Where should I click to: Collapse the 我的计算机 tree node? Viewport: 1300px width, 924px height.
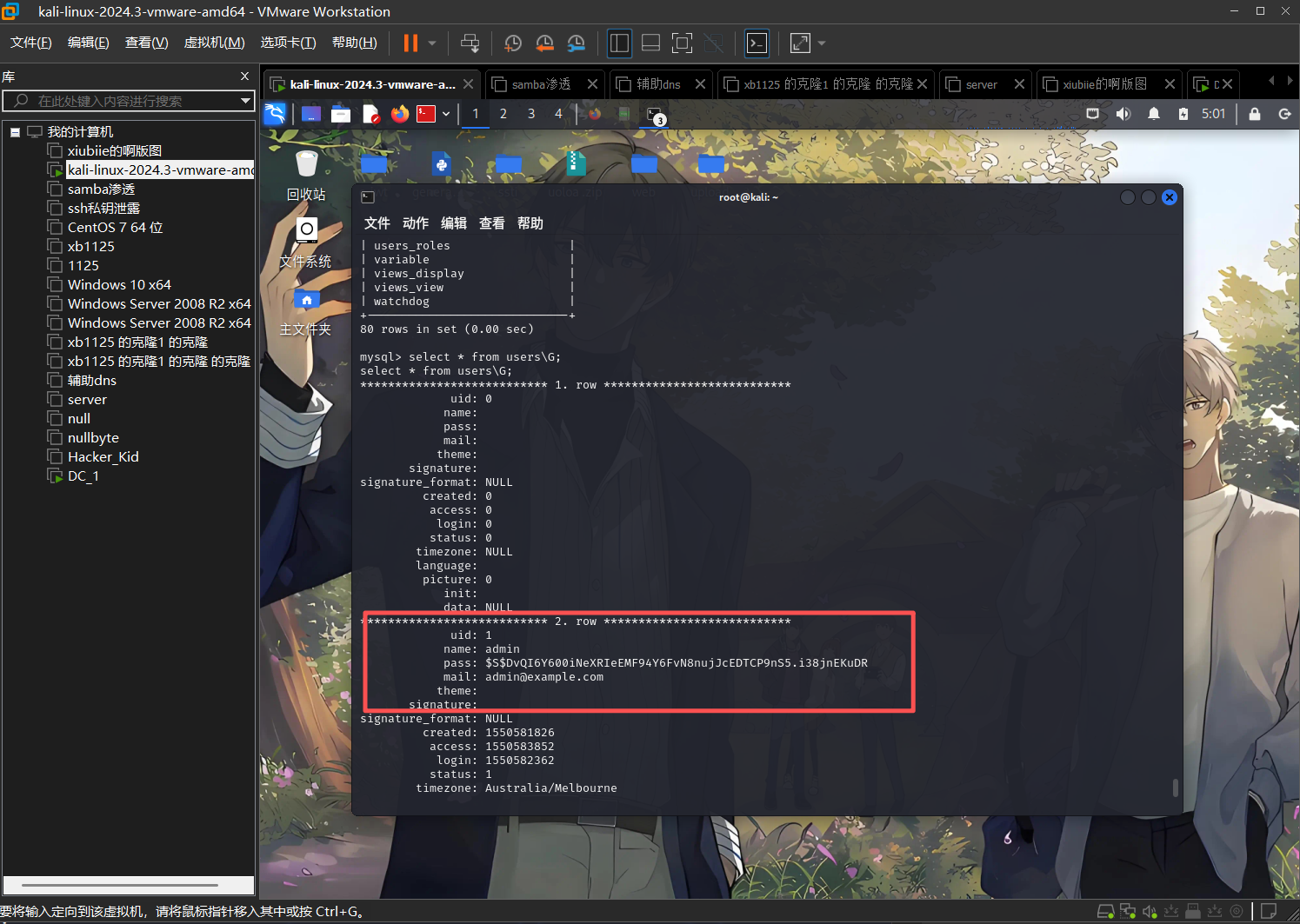[15, 132]
